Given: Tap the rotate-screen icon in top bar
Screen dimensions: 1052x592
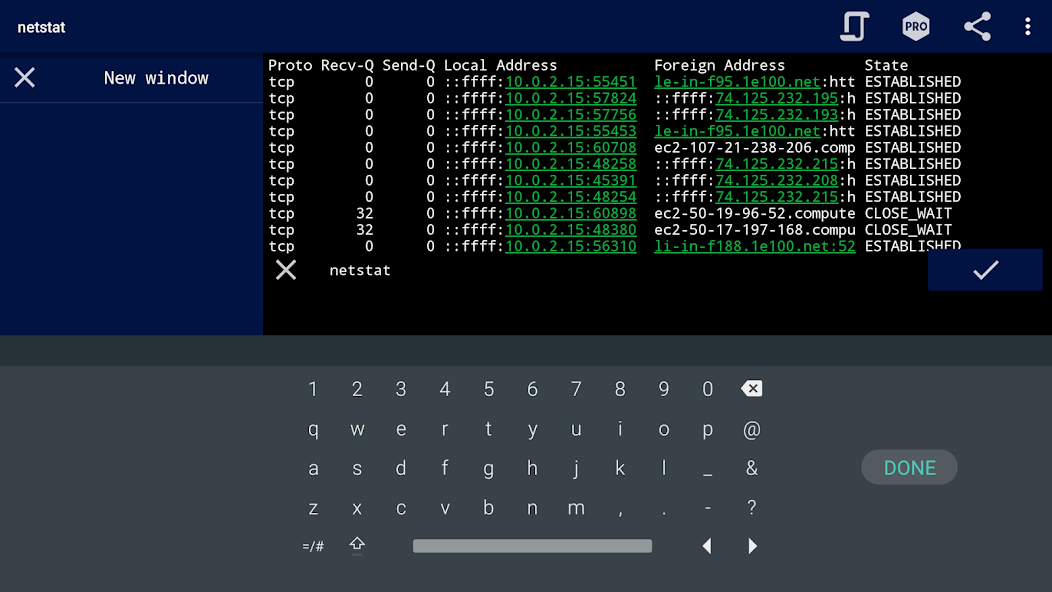Looking at the screenshot, I should click(x=854, y=27).
